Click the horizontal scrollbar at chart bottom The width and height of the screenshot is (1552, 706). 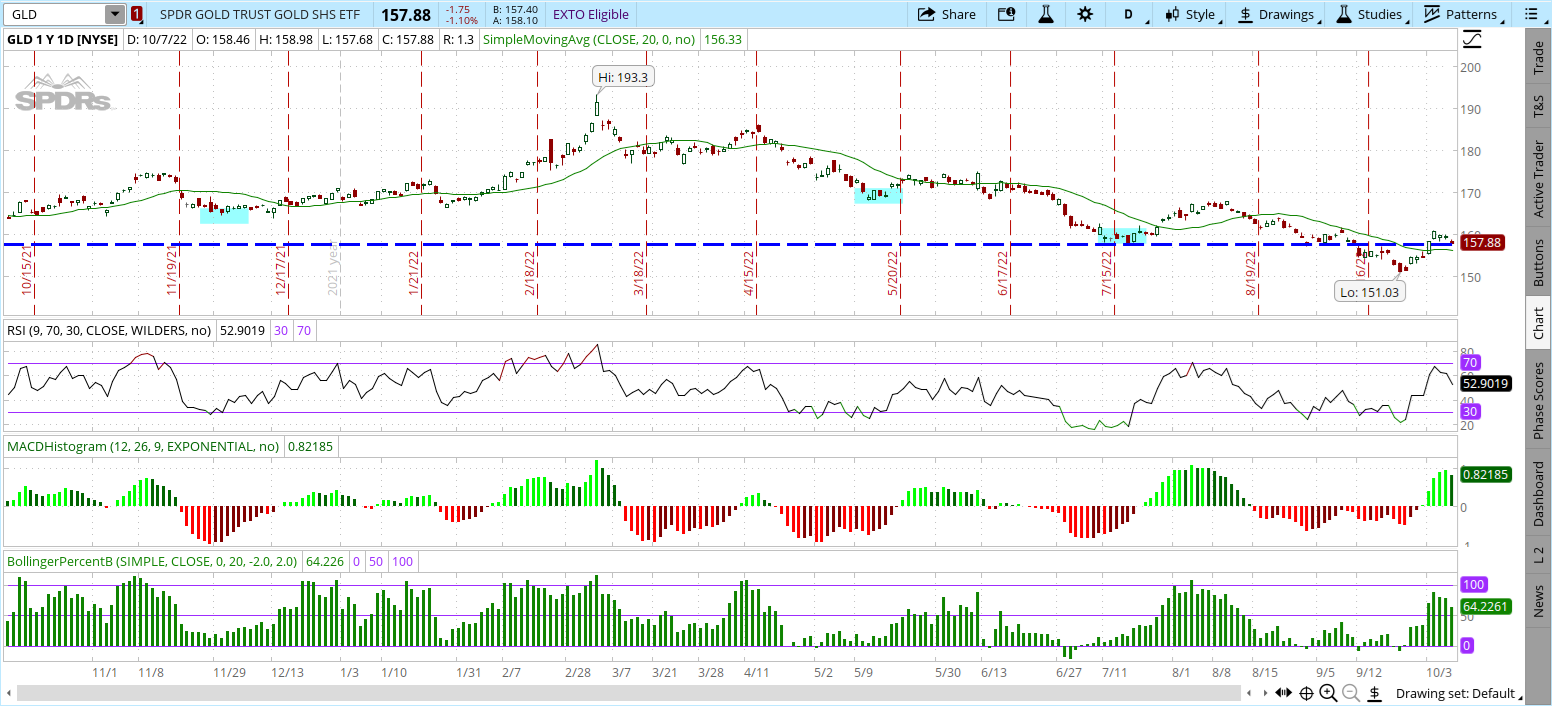pyautogui.click(x=628, y=693)
